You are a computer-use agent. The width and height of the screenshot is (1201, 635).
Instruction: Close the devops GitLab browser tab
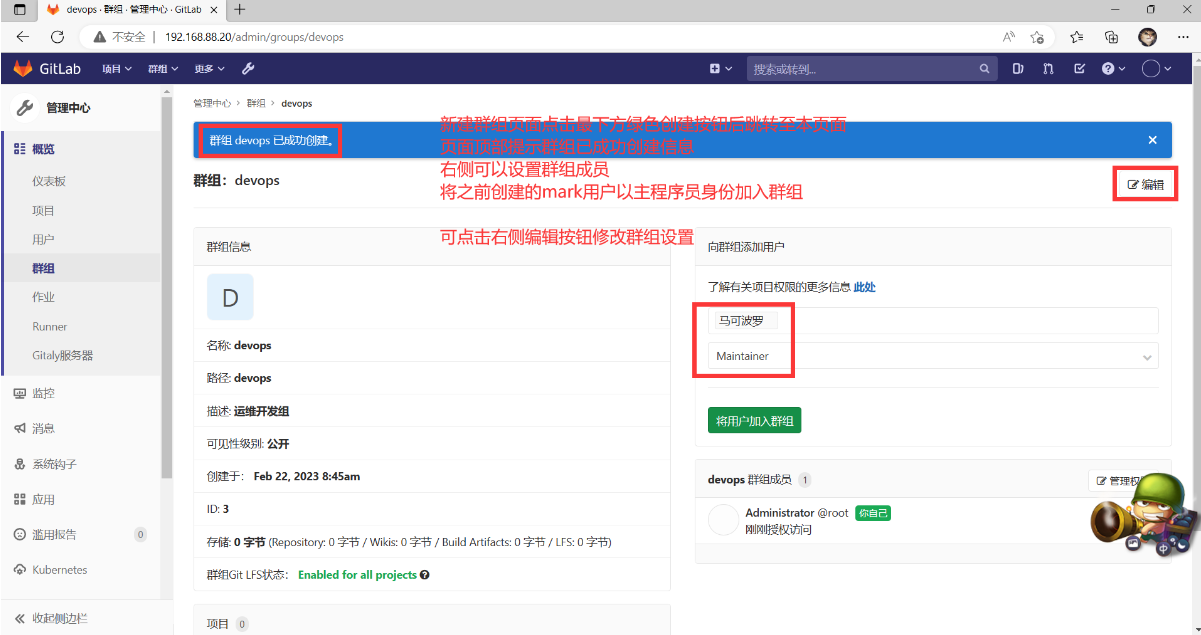pos(214,10)
